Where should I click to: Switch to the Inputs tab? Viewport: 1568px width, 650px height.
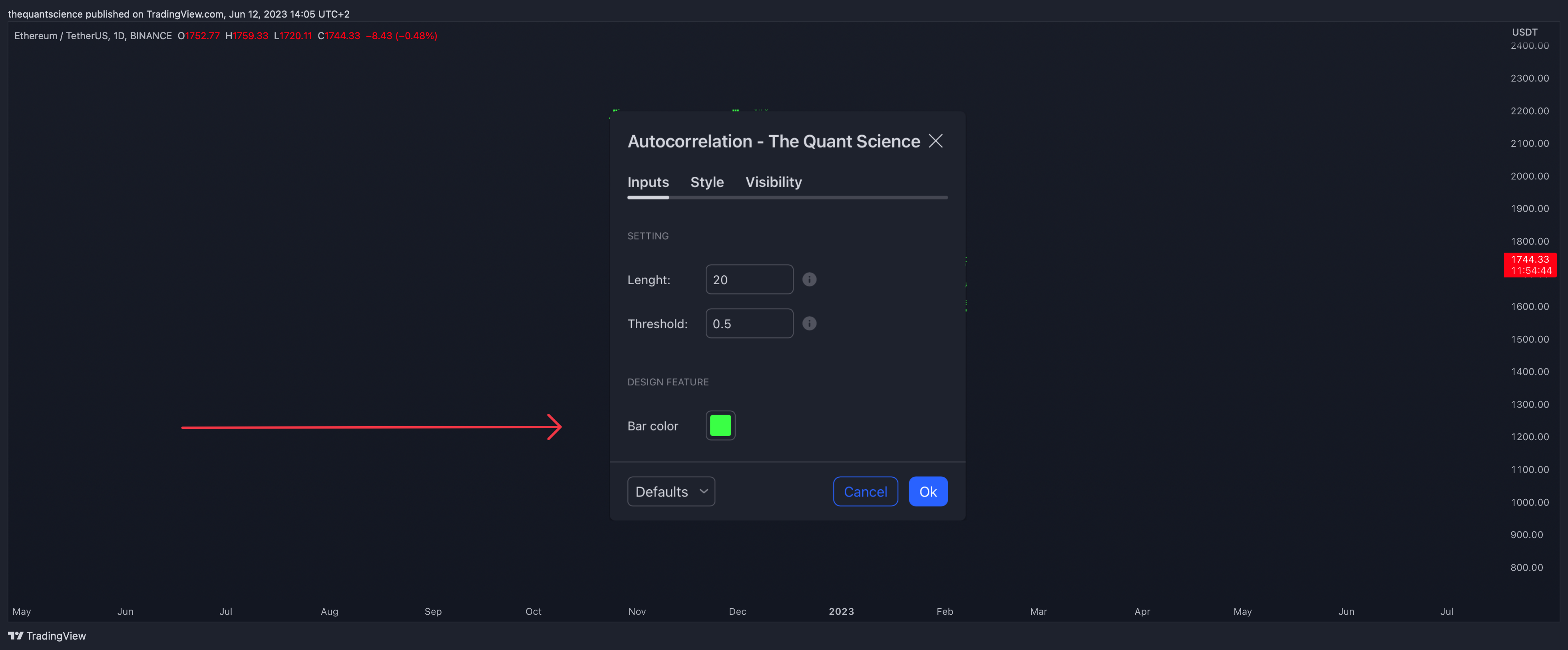pyautogui.click(x=648, y=181)
